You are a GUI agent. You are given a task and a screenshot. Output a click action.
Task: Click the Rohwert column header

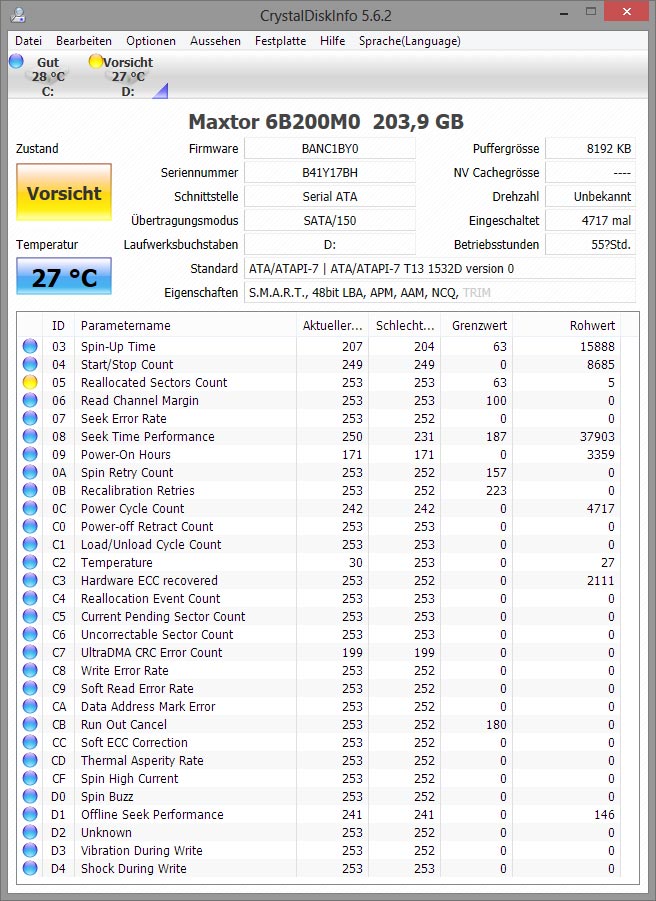click(x=566, y=325)
